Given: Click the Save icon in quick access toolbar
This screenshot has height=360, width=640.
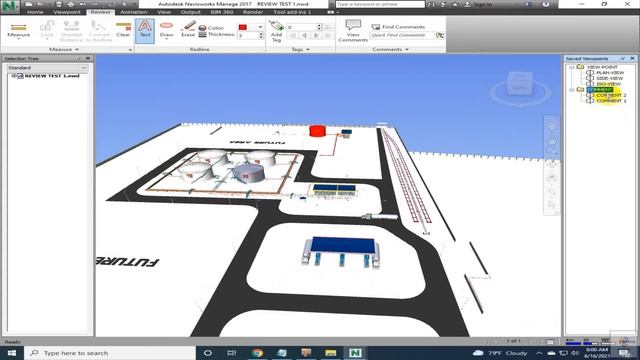Looking at the screenshot, I should (x=59, y=4).
